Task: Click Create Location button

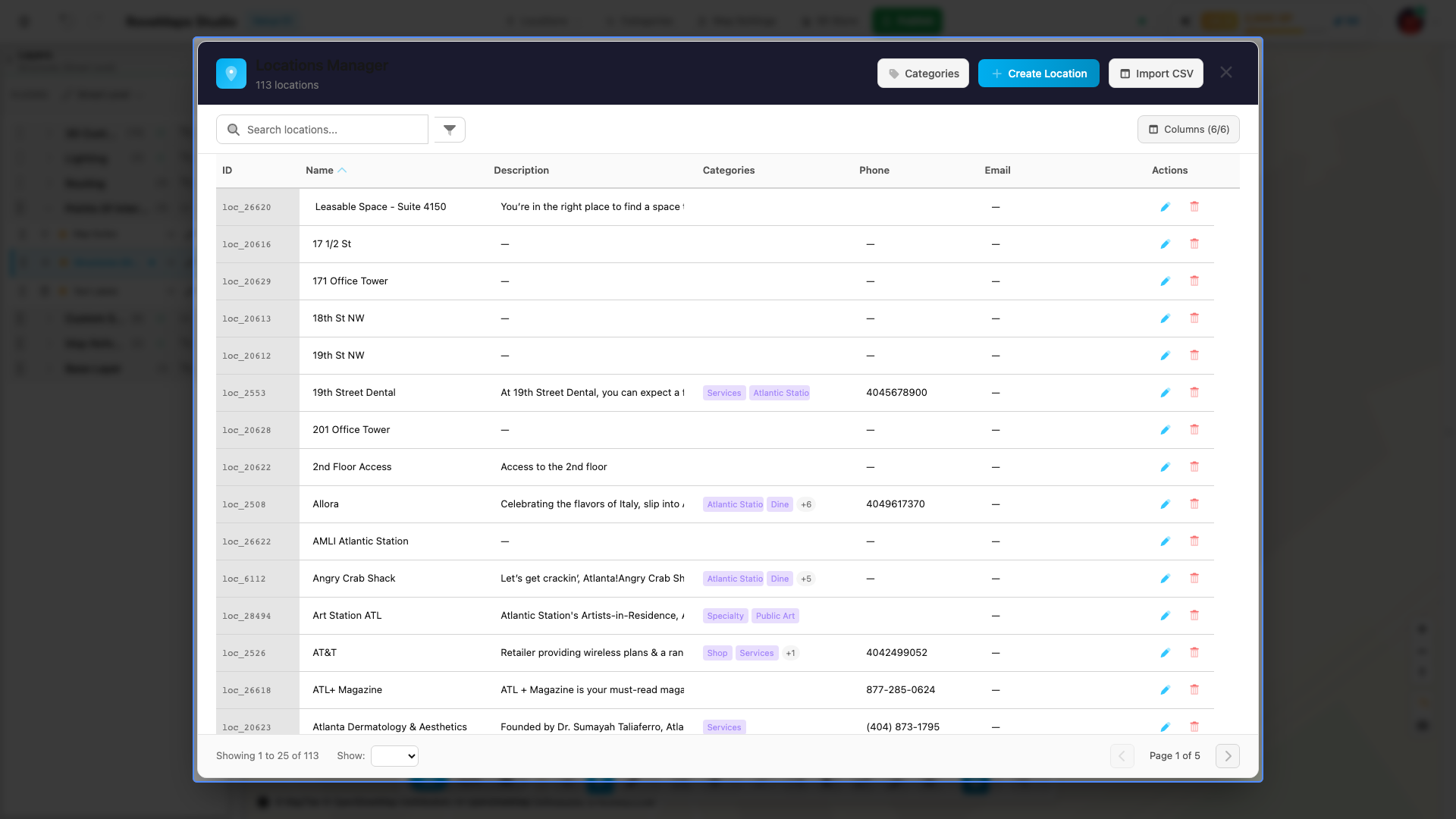Action: coord(1039,74)
